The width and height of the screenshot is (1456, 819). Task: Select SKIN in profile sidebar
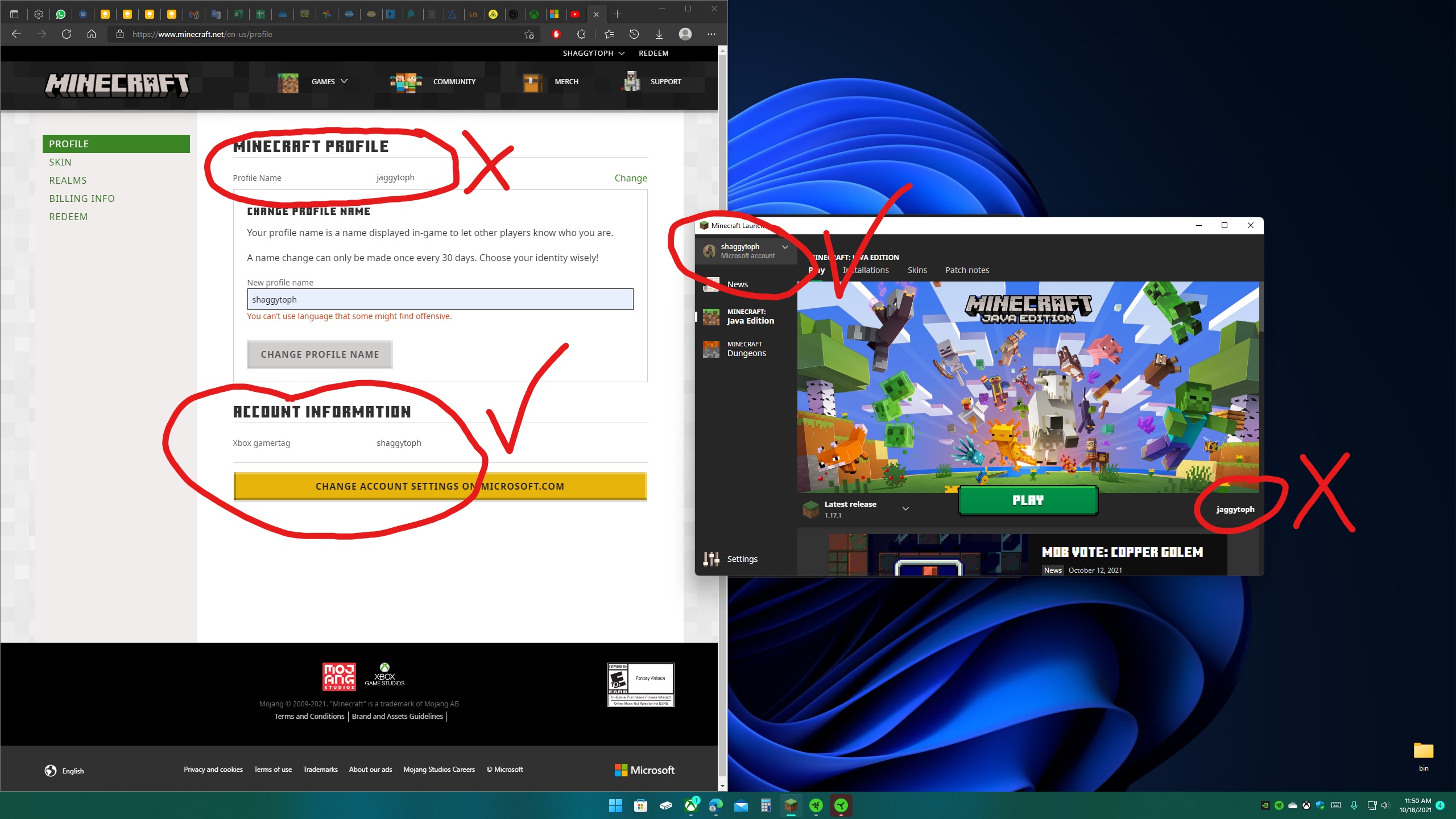tap(60, 162)
